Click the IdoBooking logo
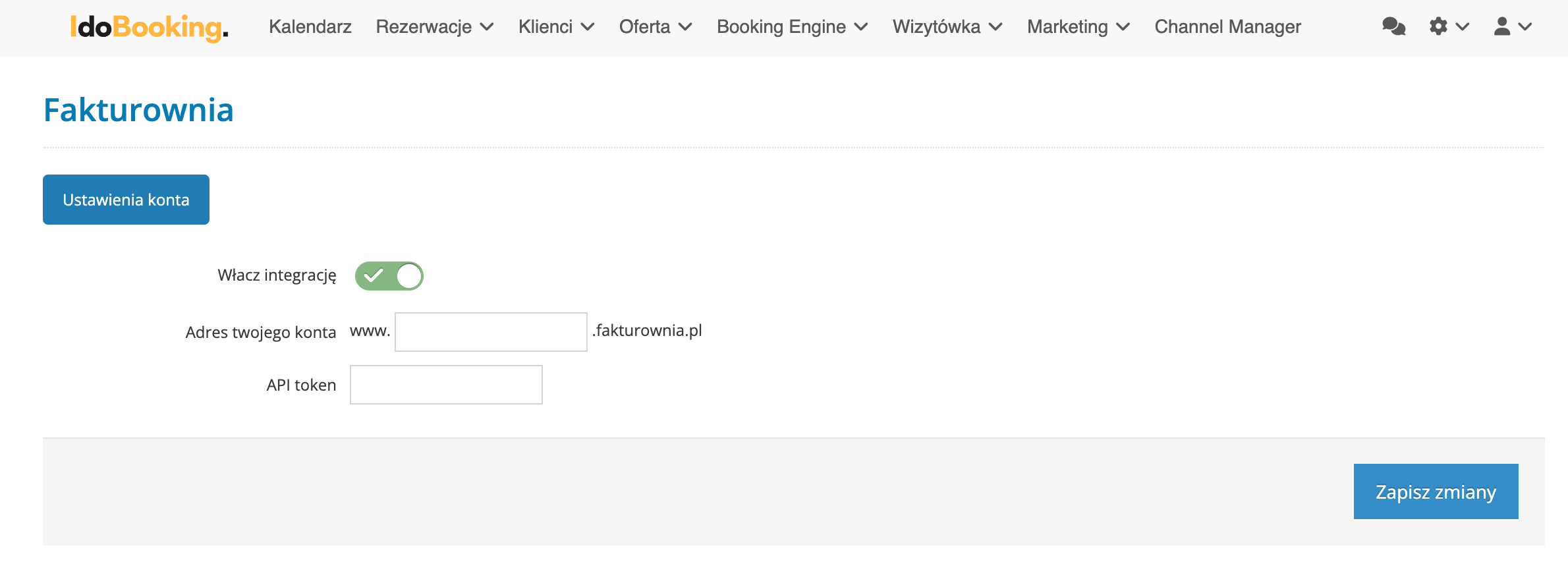 pos(149,27)
